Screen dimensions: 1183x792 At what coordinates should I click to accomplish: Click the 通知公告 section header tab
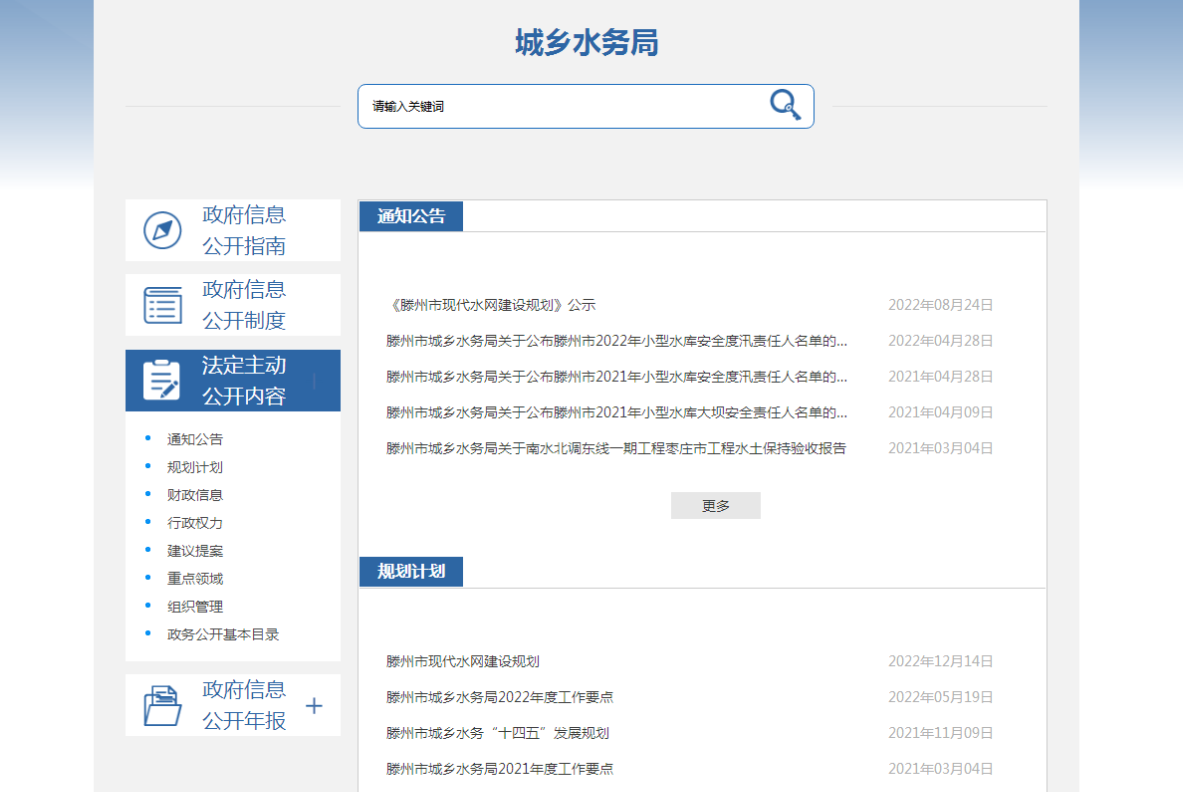411,216
